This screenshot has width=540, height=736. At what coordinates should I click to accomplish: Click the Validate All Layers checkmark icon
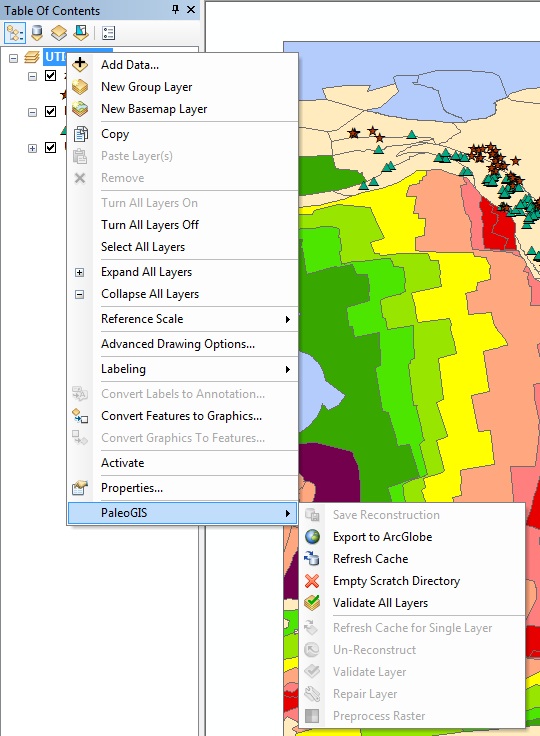point(312,603)
